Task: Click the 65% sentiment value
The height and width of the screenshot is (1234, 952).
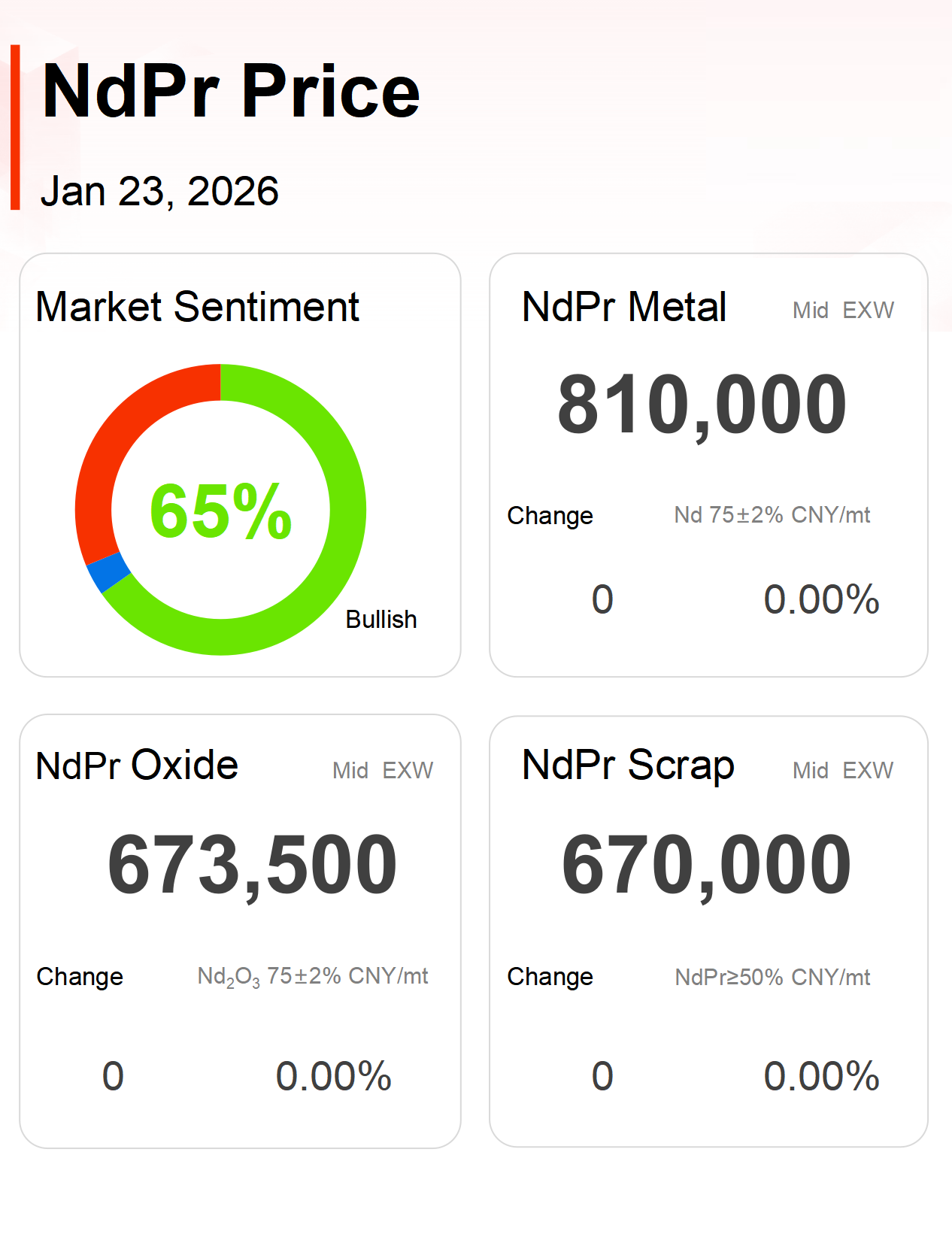Action: pos(220,511)
